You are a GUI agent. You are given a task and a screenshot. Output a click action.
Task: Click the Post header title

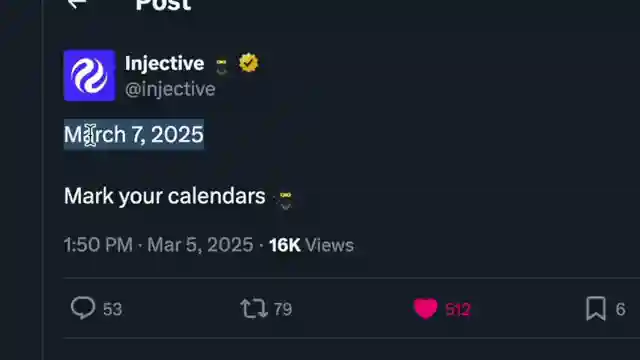[163, 5]
